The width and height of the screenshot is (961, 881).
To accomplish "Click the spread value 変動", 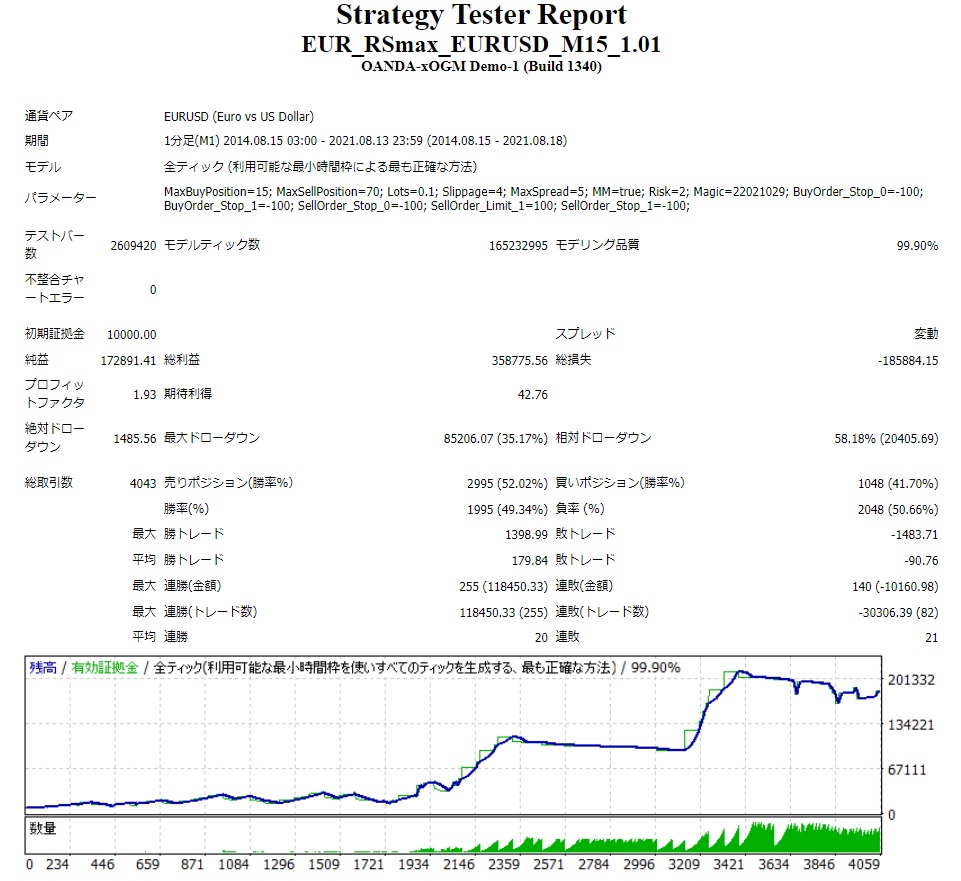I will (x=926, y=334).
